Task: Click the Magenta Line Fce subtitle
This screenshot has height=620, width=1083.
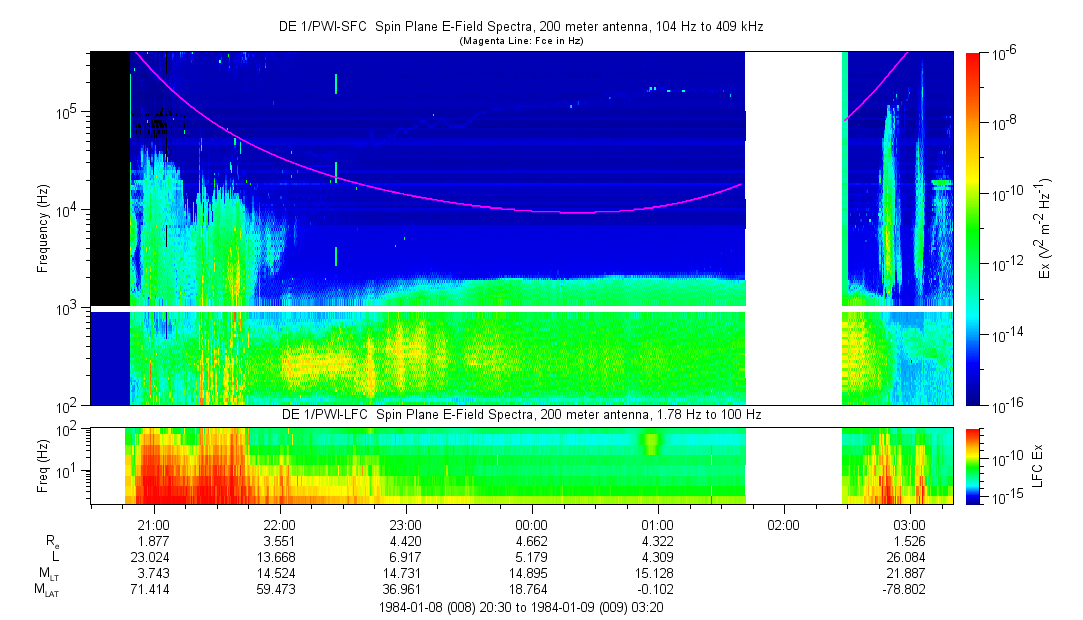Action: 520,41
